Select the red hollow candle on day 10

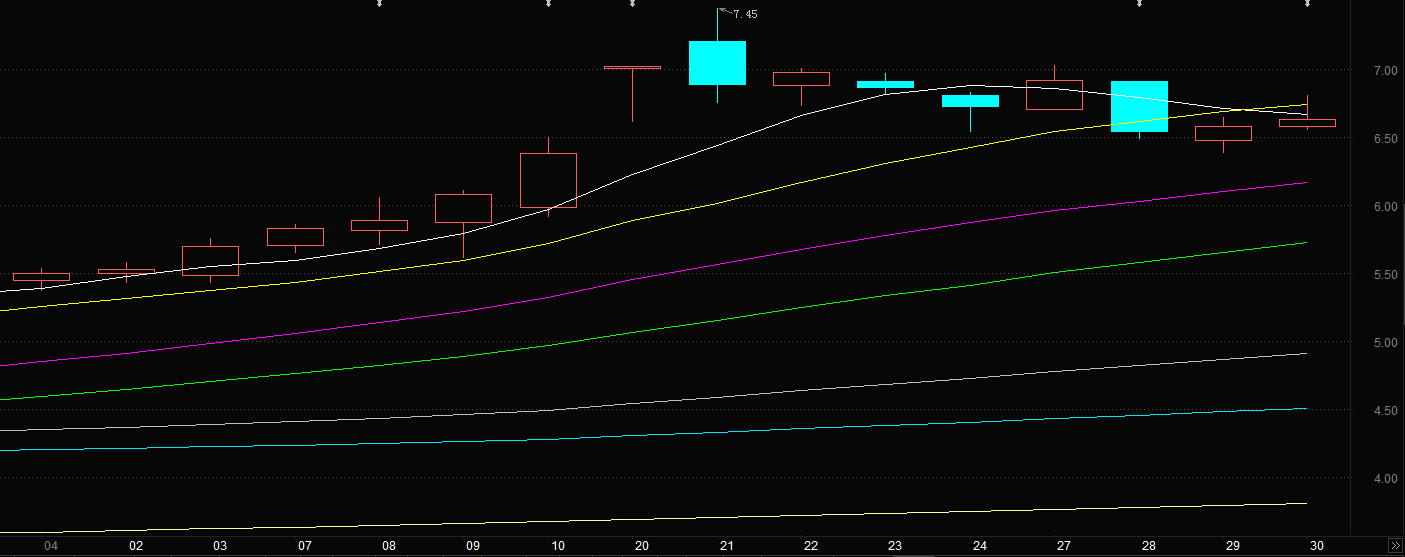548,180
